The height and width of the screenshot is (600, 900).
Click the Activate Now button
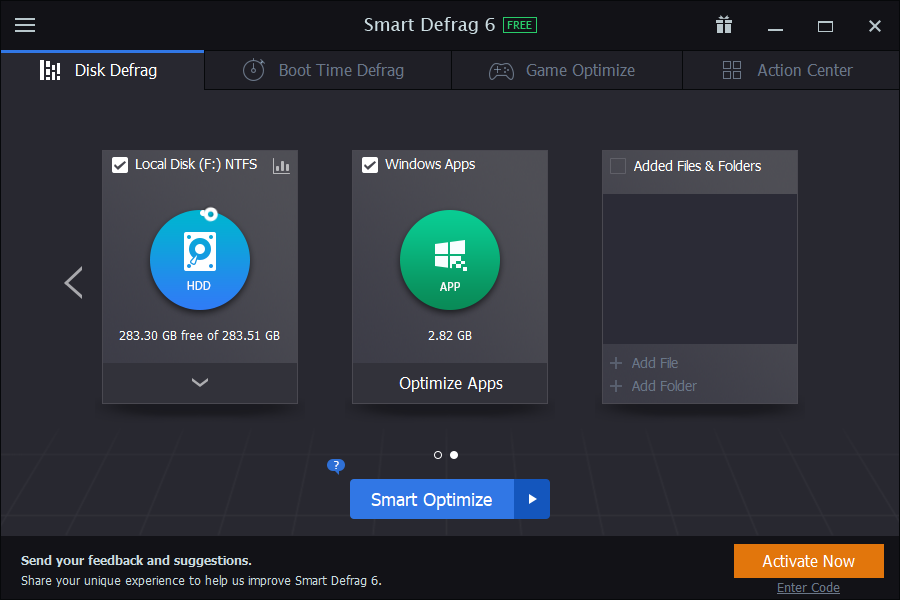click(x=808, y=561)
